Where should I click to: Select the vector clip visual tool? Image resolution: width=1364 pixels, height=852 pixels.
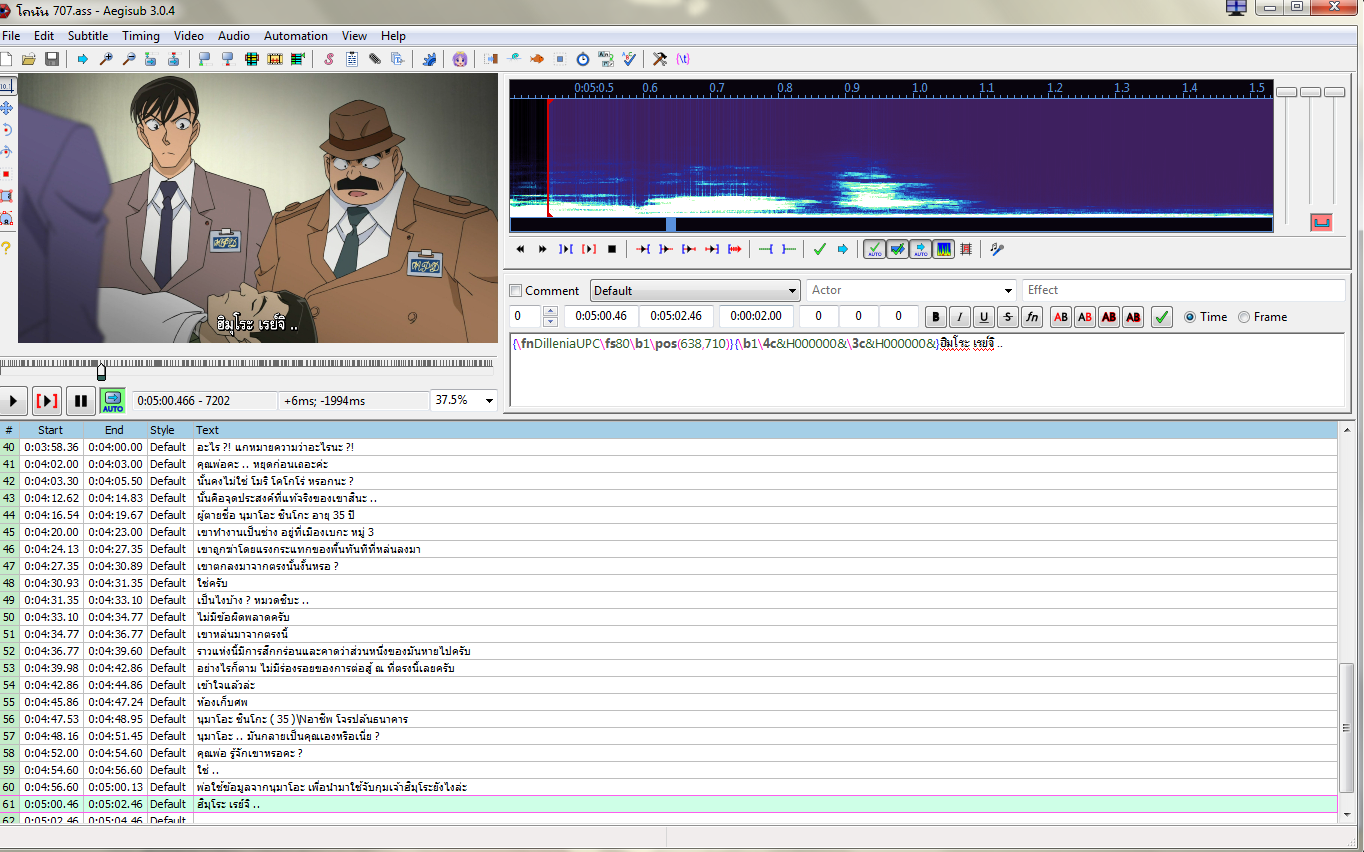7,218
